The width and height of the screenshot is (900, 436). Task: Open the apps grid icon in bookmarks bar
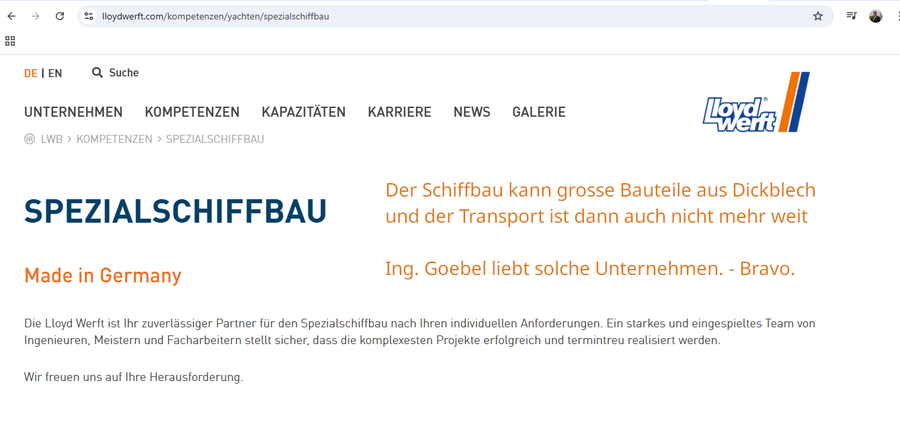pos(10,41)
